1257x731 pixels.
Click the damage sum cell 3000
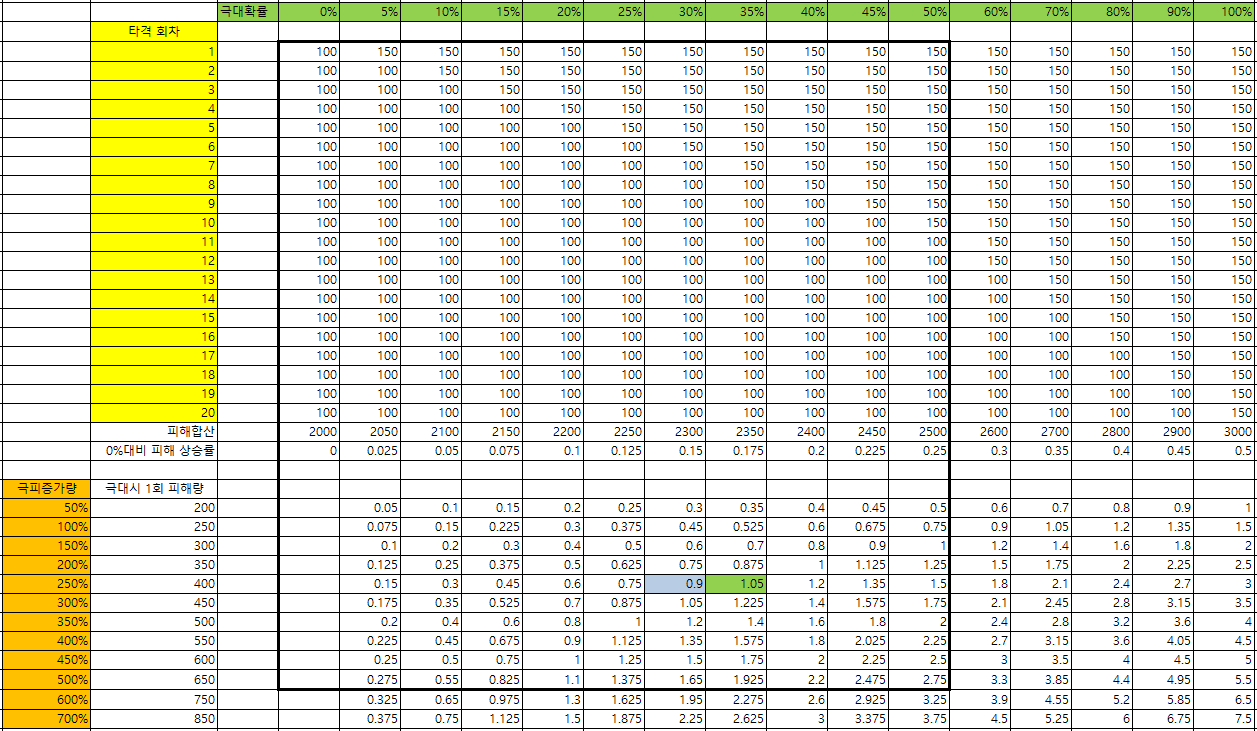[x=1225, y=431]
